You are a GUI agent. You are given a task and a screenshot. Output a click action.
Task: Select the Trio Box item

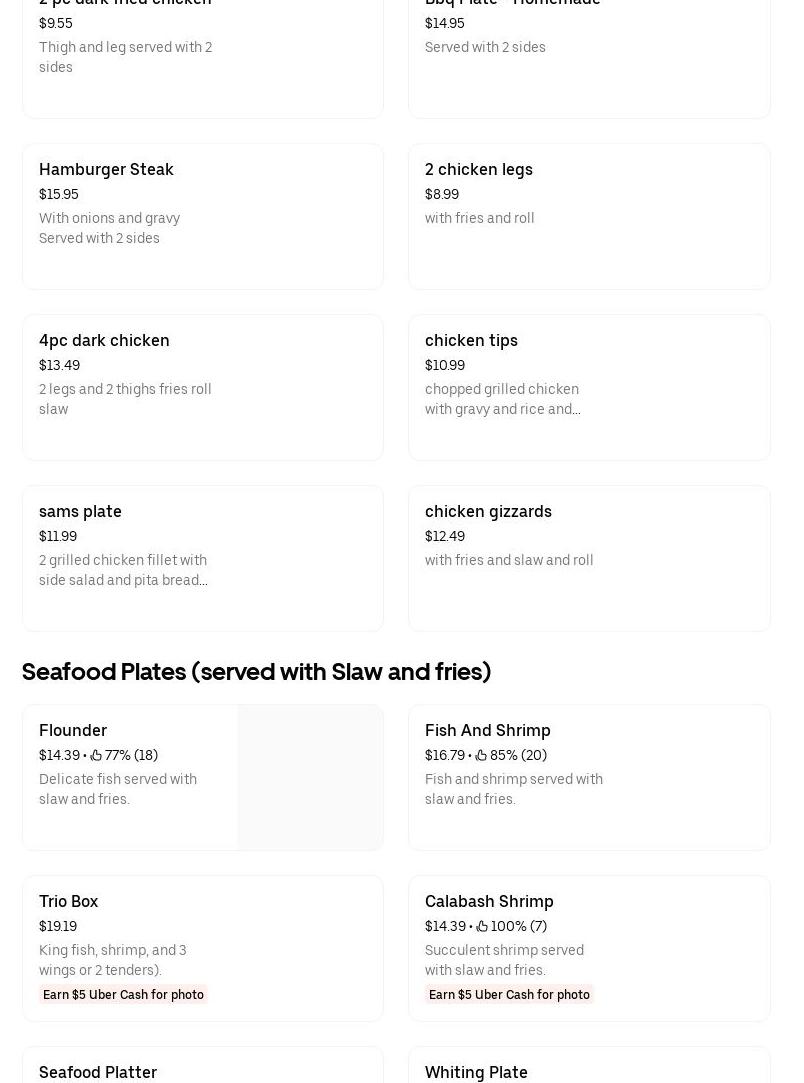202,948
